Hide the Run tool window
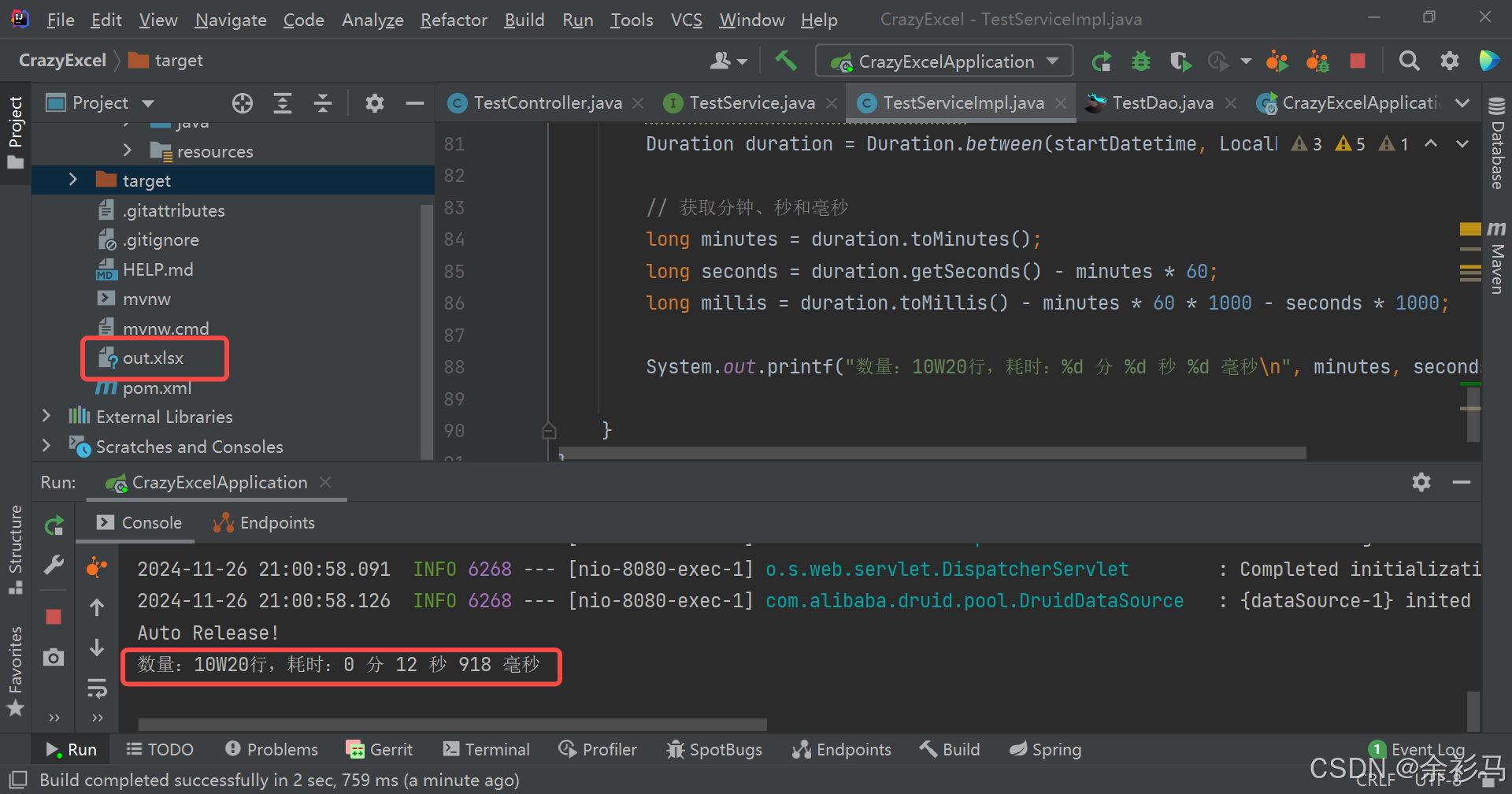1512x794 pixels. tap(1462, 482)
